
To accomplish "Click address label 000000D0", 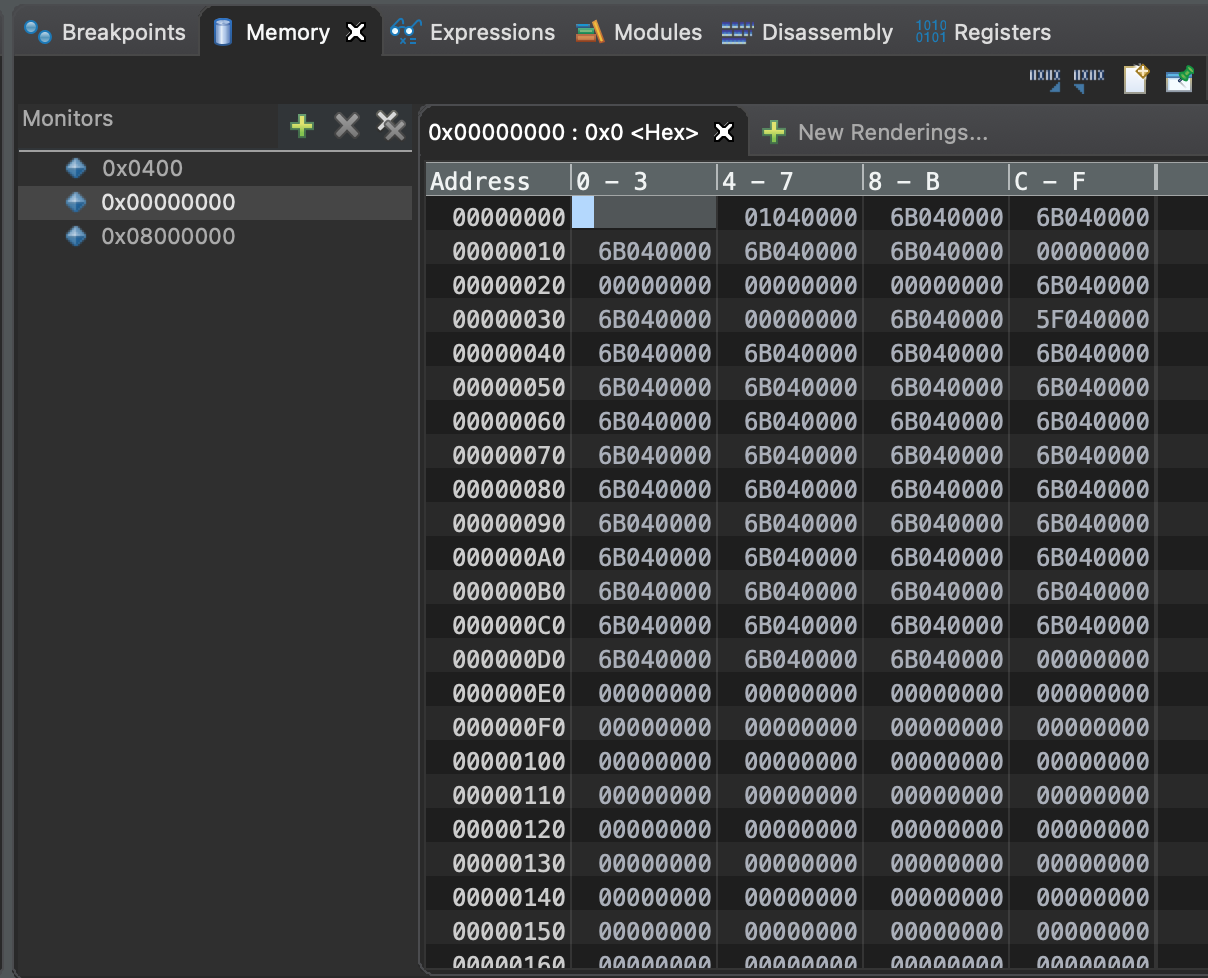I will point(508,659).
